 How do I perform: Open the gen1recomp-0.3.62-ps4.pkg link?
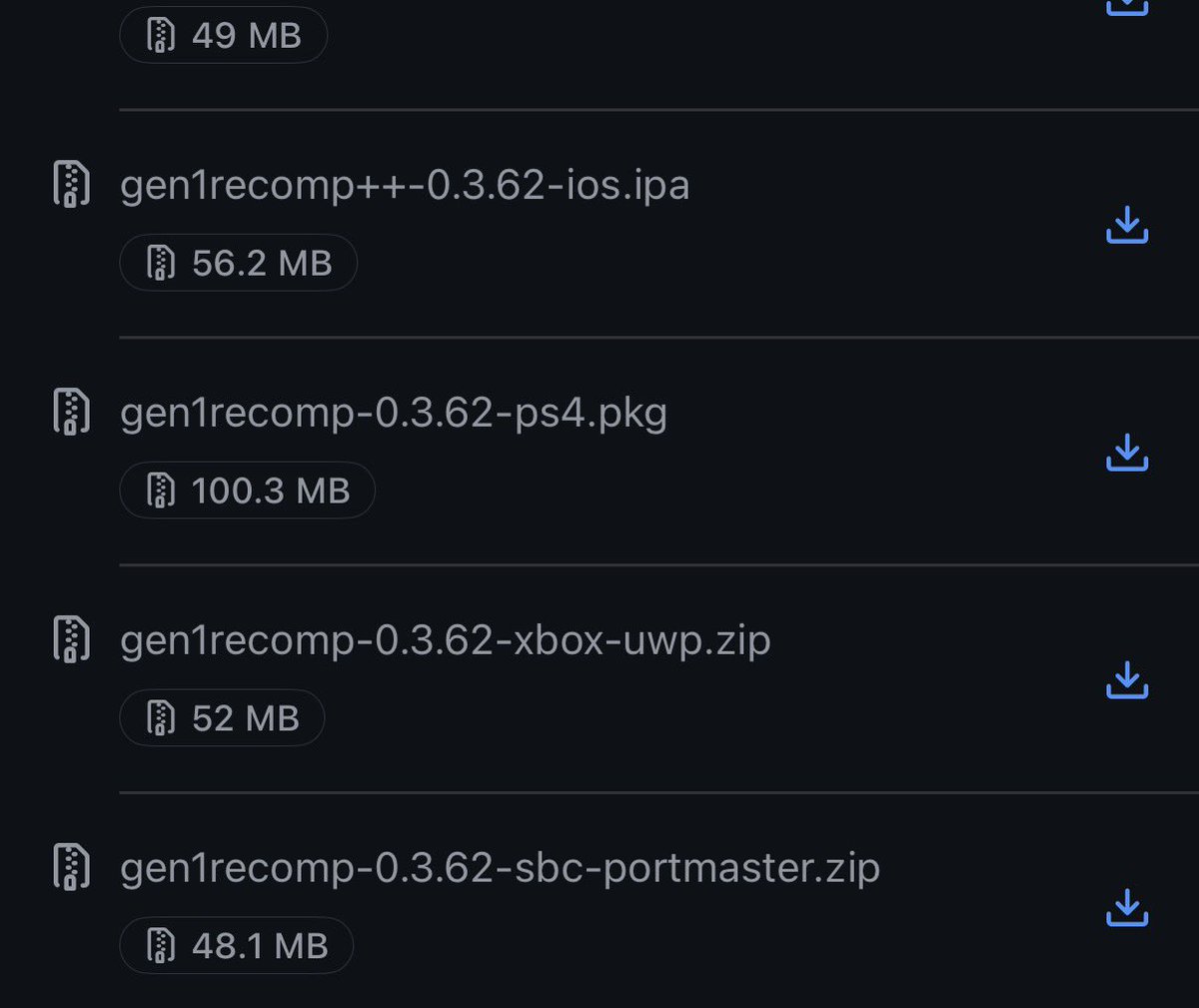pos(394,413)
